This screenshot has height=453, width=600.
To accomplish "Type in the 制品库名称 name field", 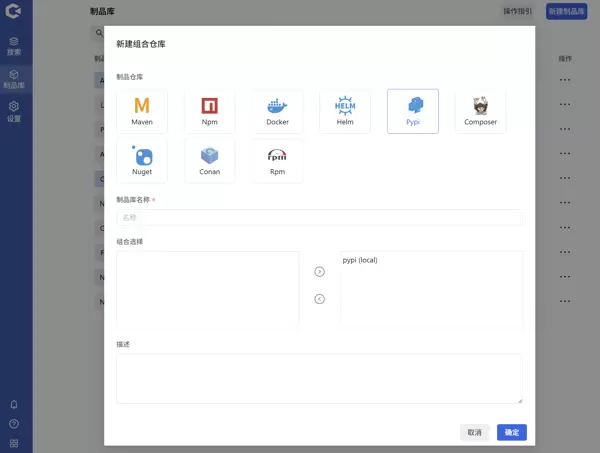I will point(330,217).
